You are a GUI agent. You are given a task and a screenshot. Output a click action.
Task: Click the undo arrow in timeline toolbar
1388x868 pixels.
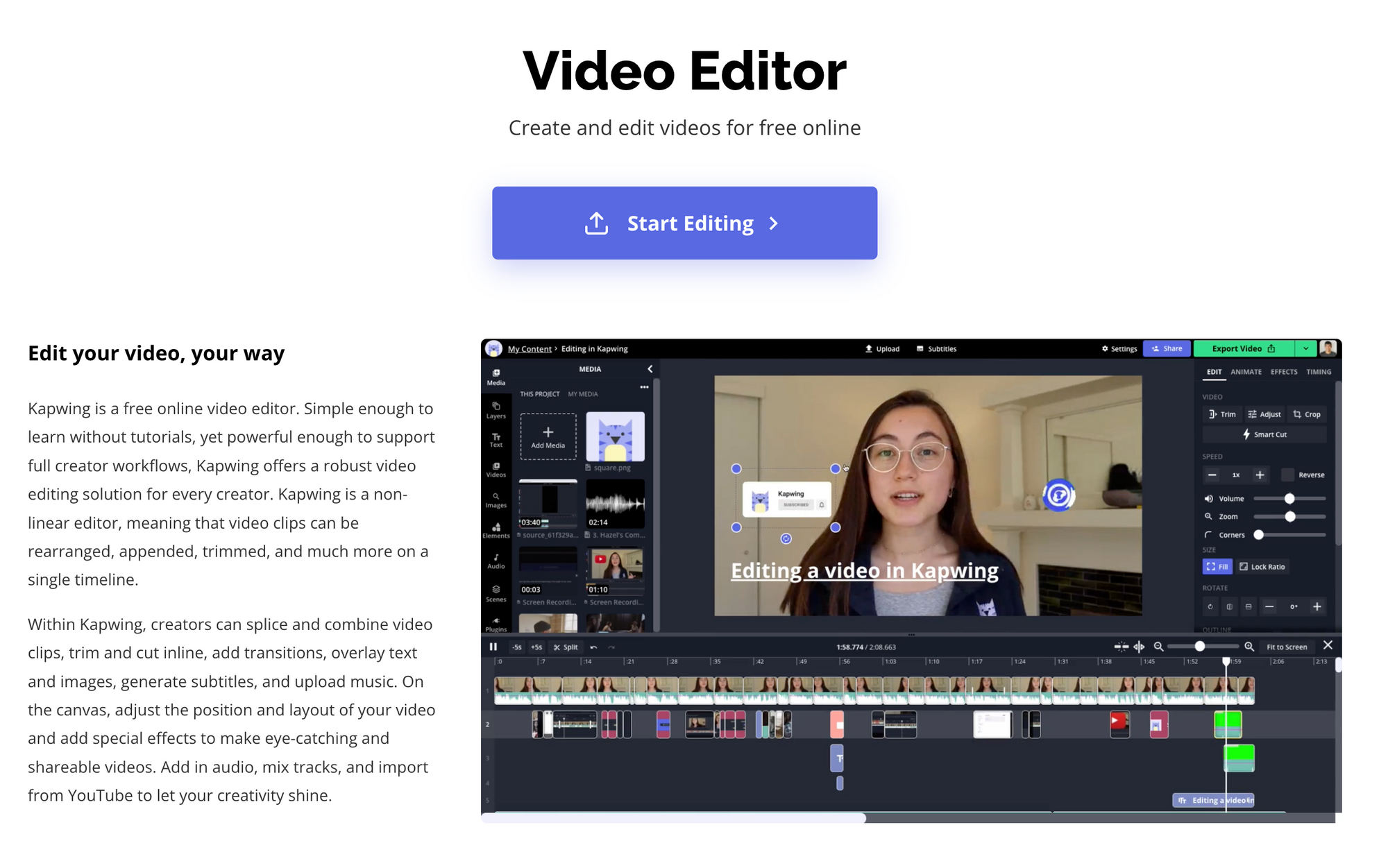click(x=593, y=647)
